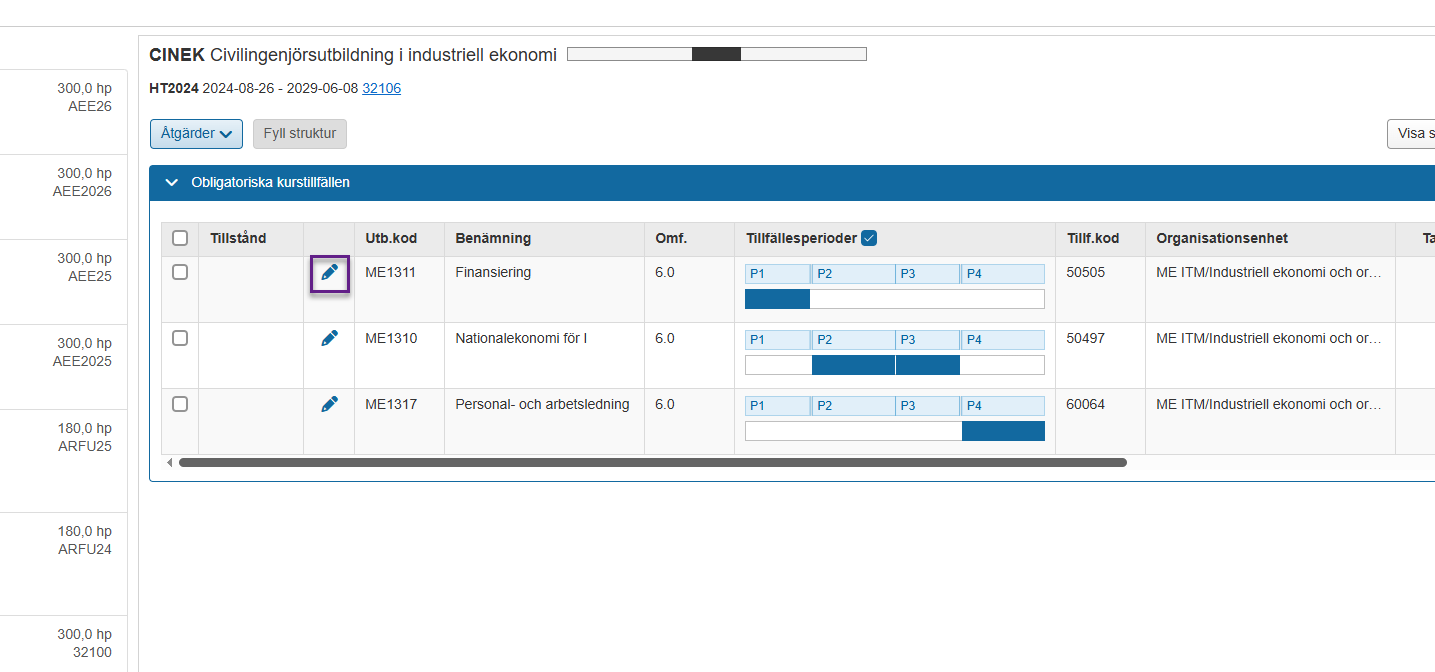Click the Visa button at right edge
This screenshot has width=1435, height=672.
coord(1410,134)
